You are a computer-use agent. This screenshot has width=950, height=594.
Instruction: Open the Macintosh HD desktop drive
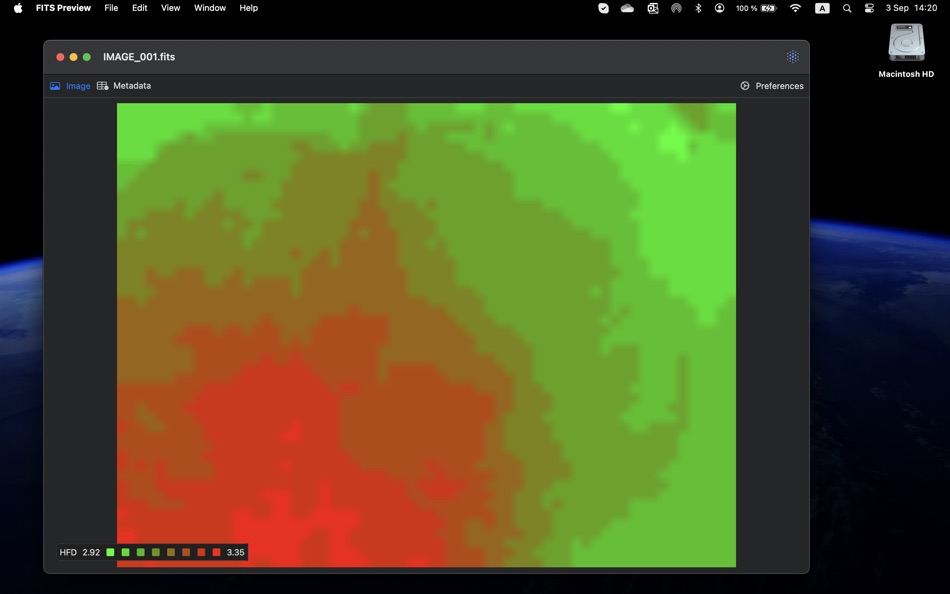[x=906, y=51]
